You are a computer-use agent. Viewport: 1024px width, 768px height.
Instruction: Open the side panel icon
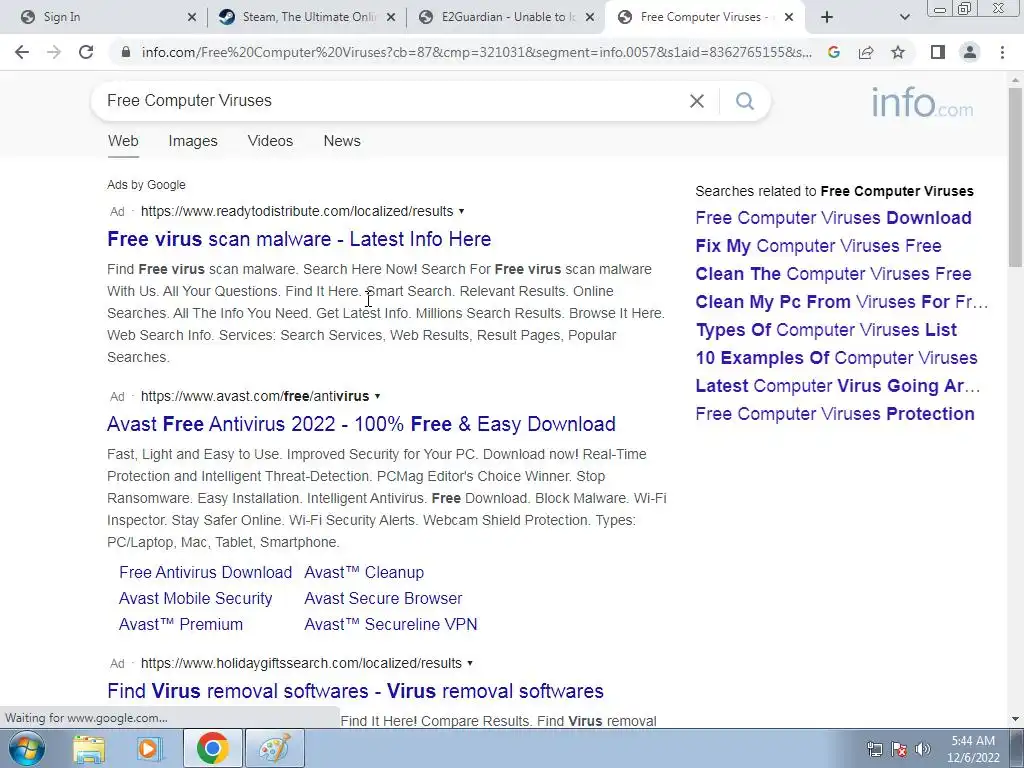[x=938, y=52]
